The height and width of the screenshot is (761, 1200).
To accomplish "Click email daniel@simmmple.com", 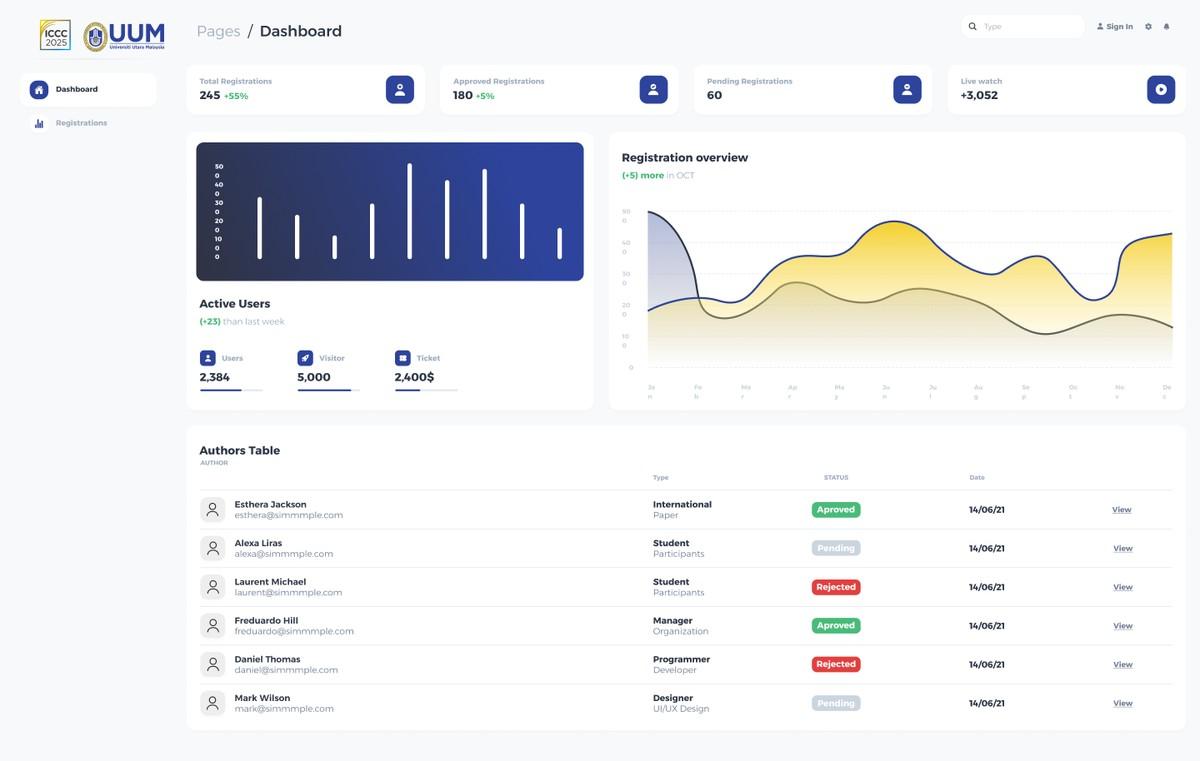I will (x=286, y=670).
